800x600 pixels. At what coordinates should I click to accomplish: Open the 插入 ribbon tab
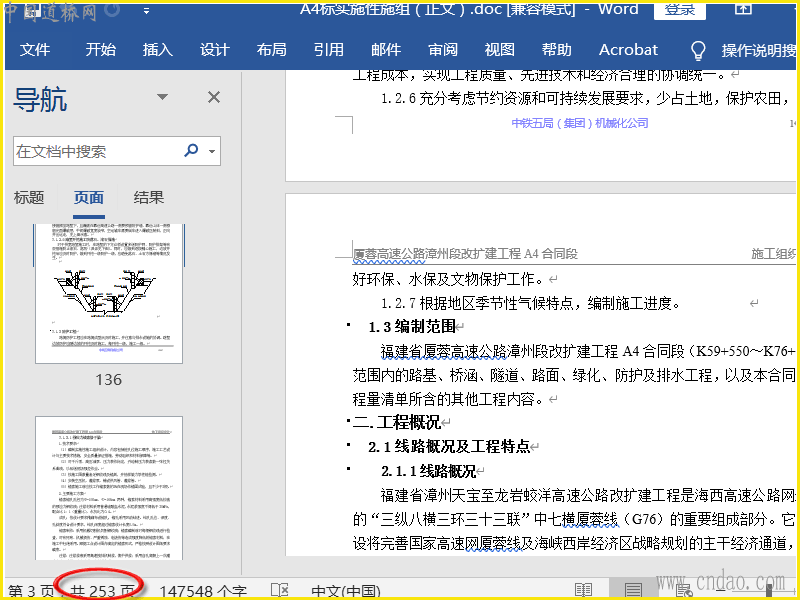(158, 49)
